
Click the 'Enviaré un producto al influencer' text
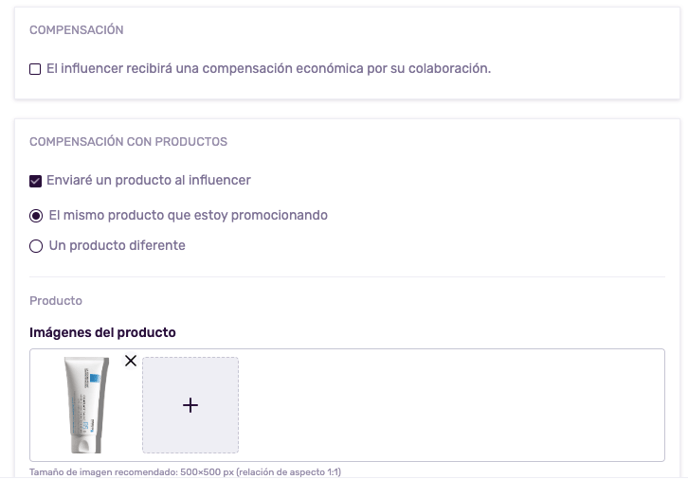point(149,180)
